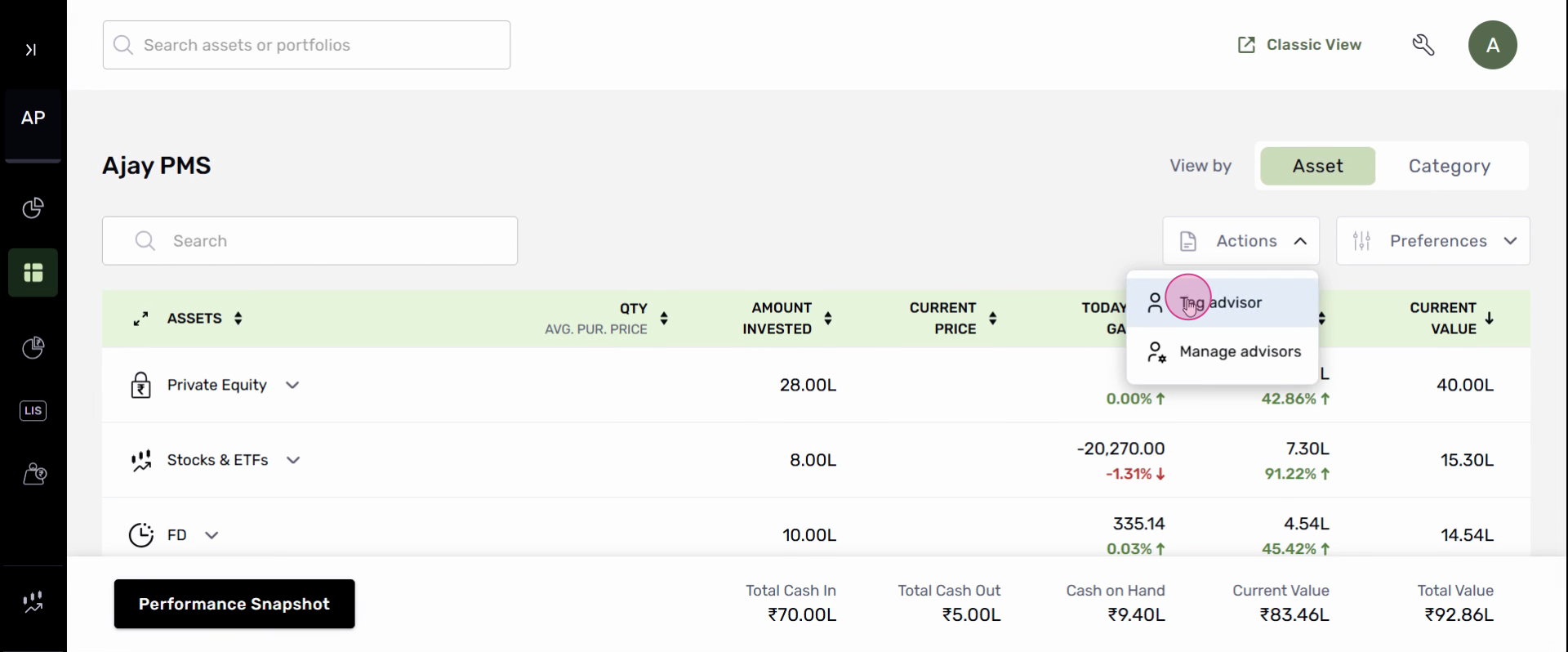
Task: Expand the FD row chevron
Action: coord(212,535)
